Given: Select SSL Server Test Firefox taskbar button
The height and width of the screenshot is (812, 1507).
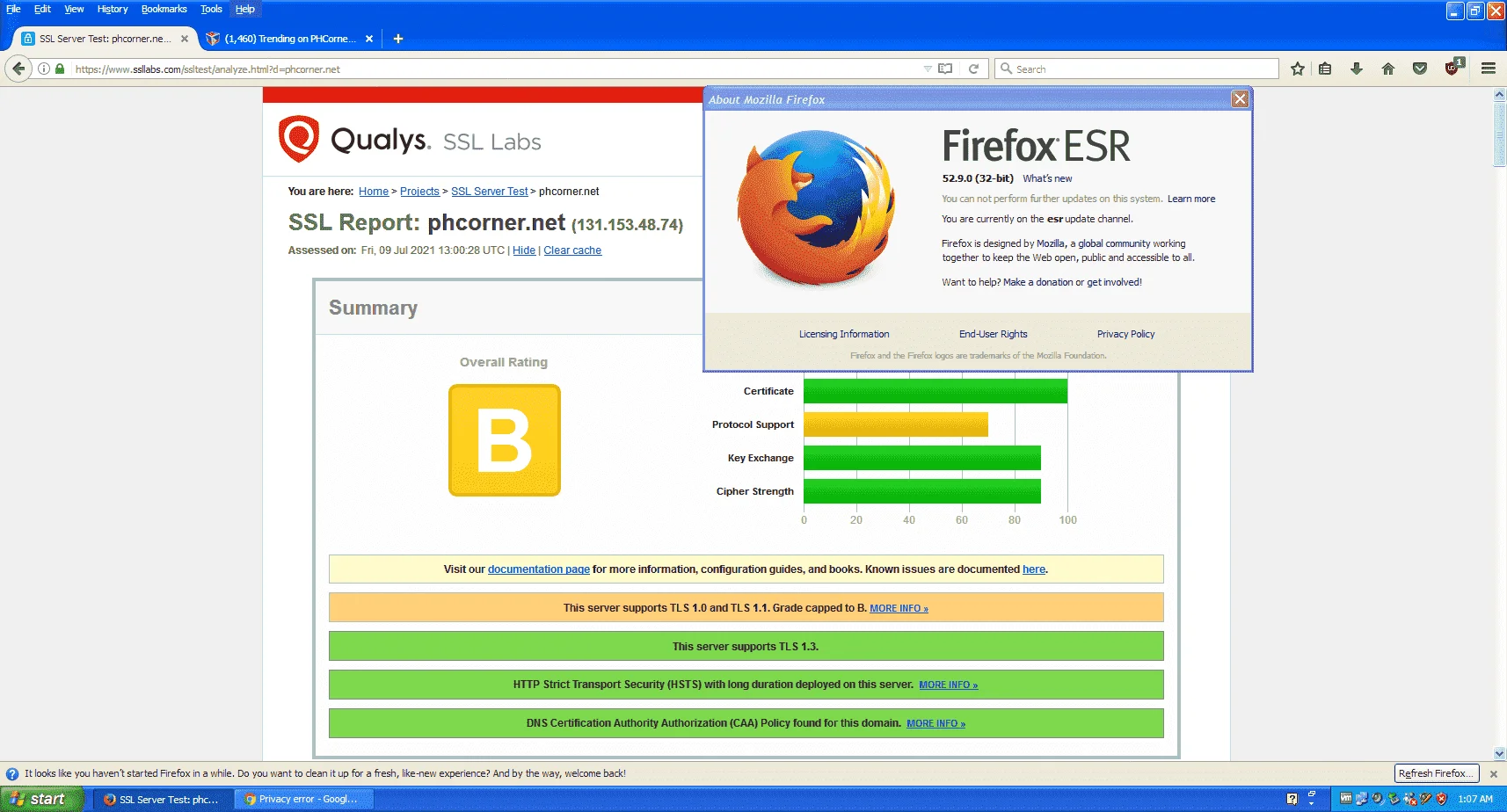Looking at the screenshot, I should [x=164, y=799].
